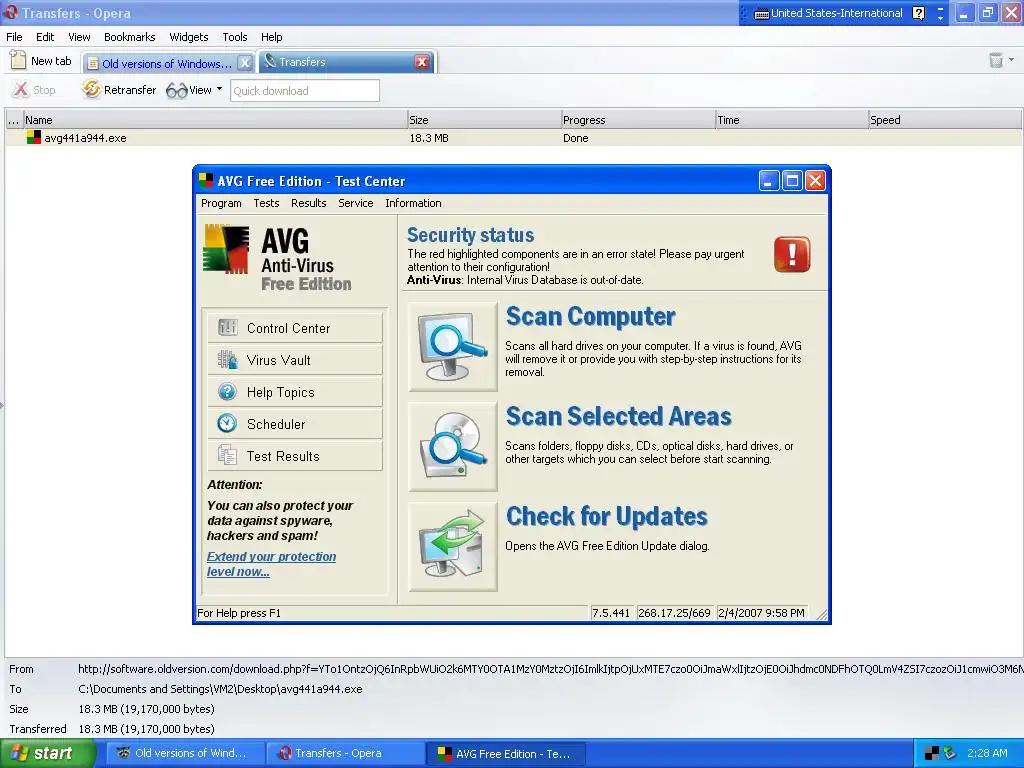The width and height of the screenshot is (1024, 768).
Task: Click the Stop transfer icon
Action: coord(21,89)
